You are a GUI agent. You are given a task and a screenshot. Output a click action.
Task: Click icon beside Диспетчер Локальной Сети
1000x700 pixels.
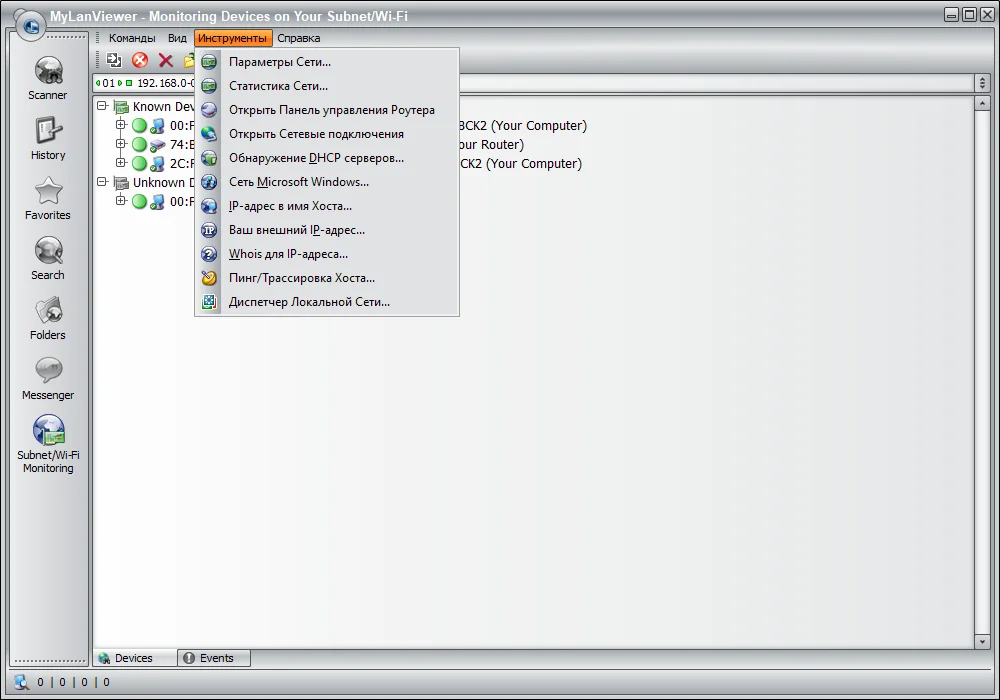(x=209, y=302)
